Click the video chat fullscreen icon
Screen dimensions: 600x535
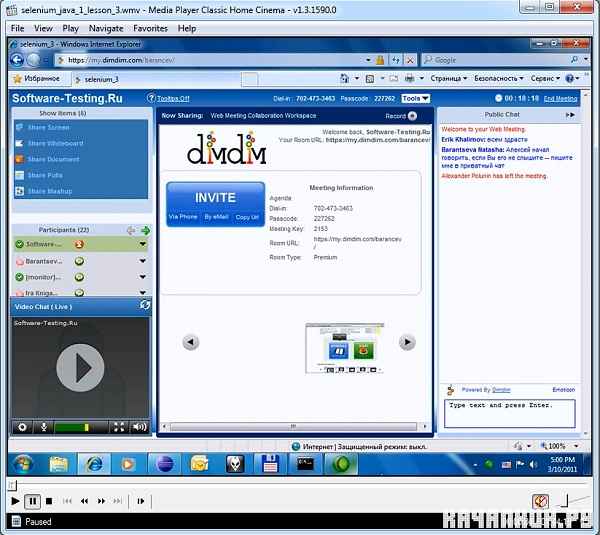pyautogui.click(x=119, y=427)
